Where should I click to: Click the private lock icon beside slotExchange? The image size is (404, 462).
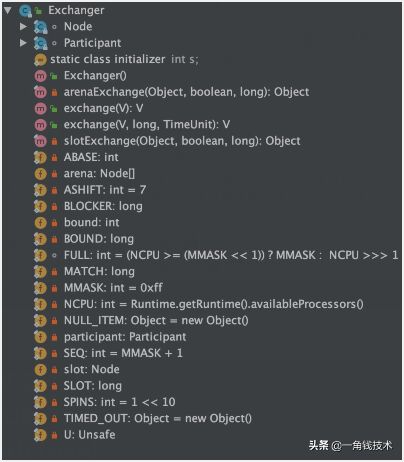click(x=54, y=141)
